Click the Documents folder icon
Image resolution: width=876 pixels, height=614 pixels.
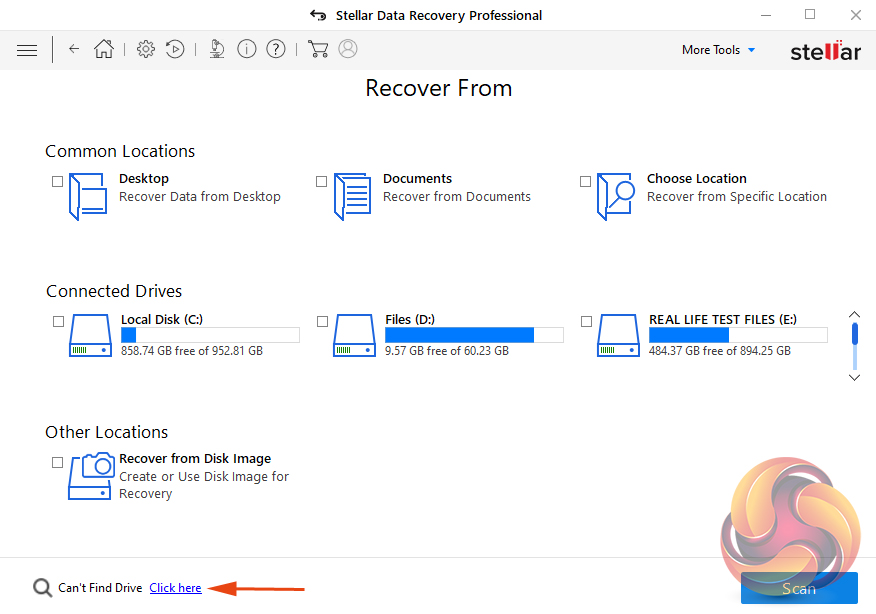click(353, 197)
